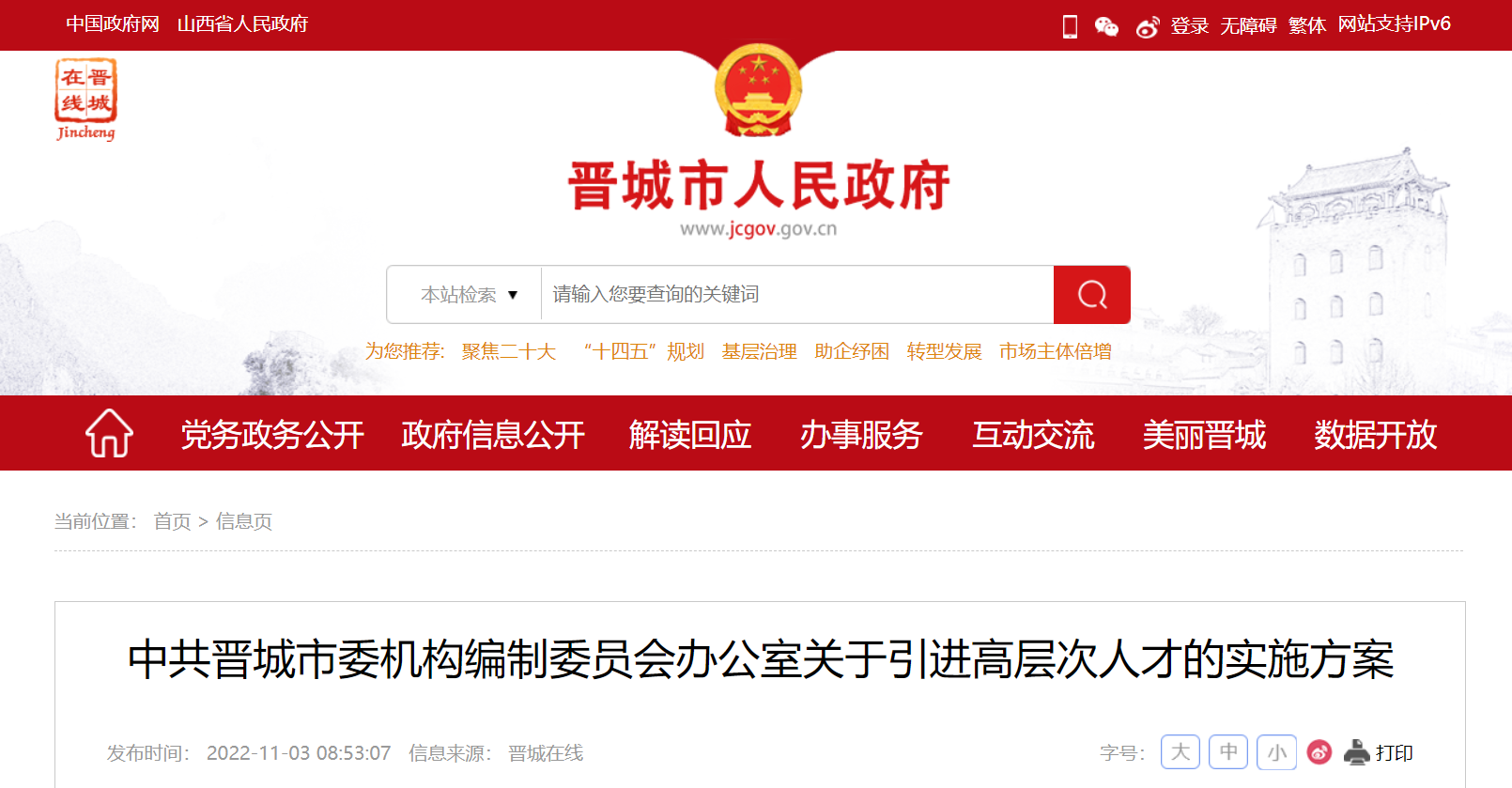Click the 首页 breadcrumb link
Viewport: 1512px width, 788px height.
[x=173, y=521]
